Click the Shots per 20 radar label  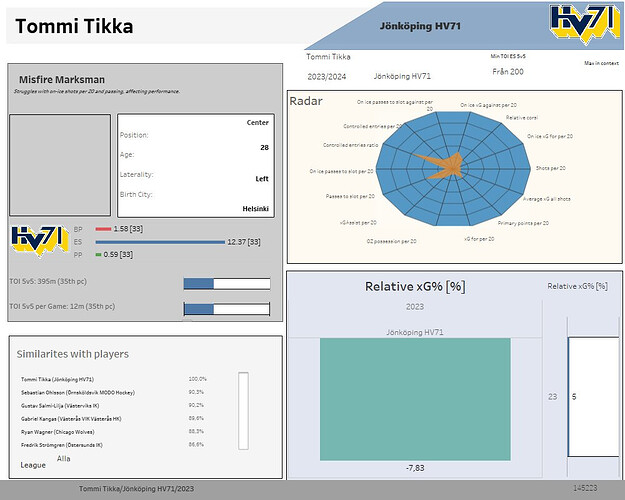coord(550,168)
